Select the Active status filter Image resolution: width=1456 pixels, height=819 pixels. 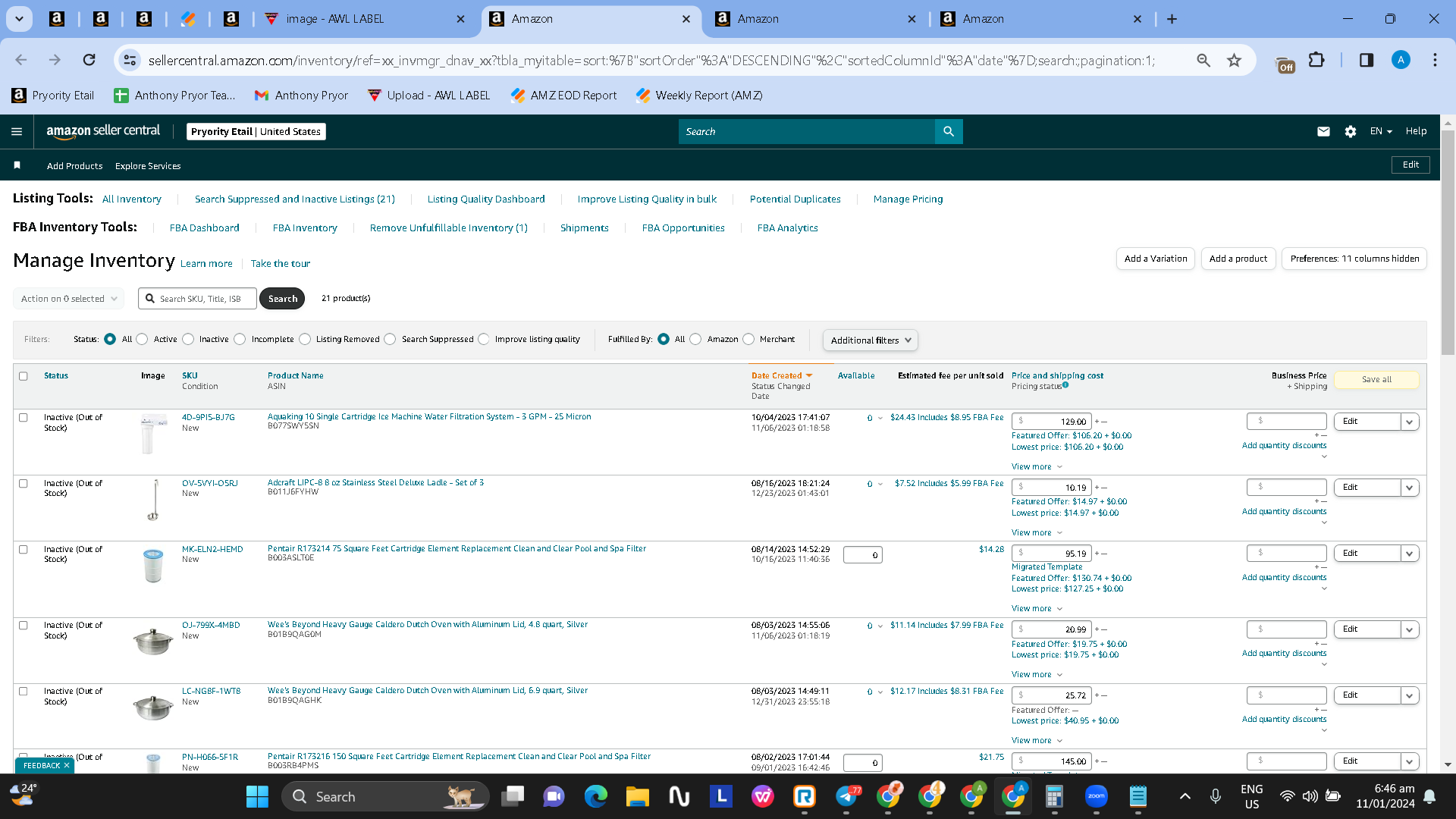142,339
